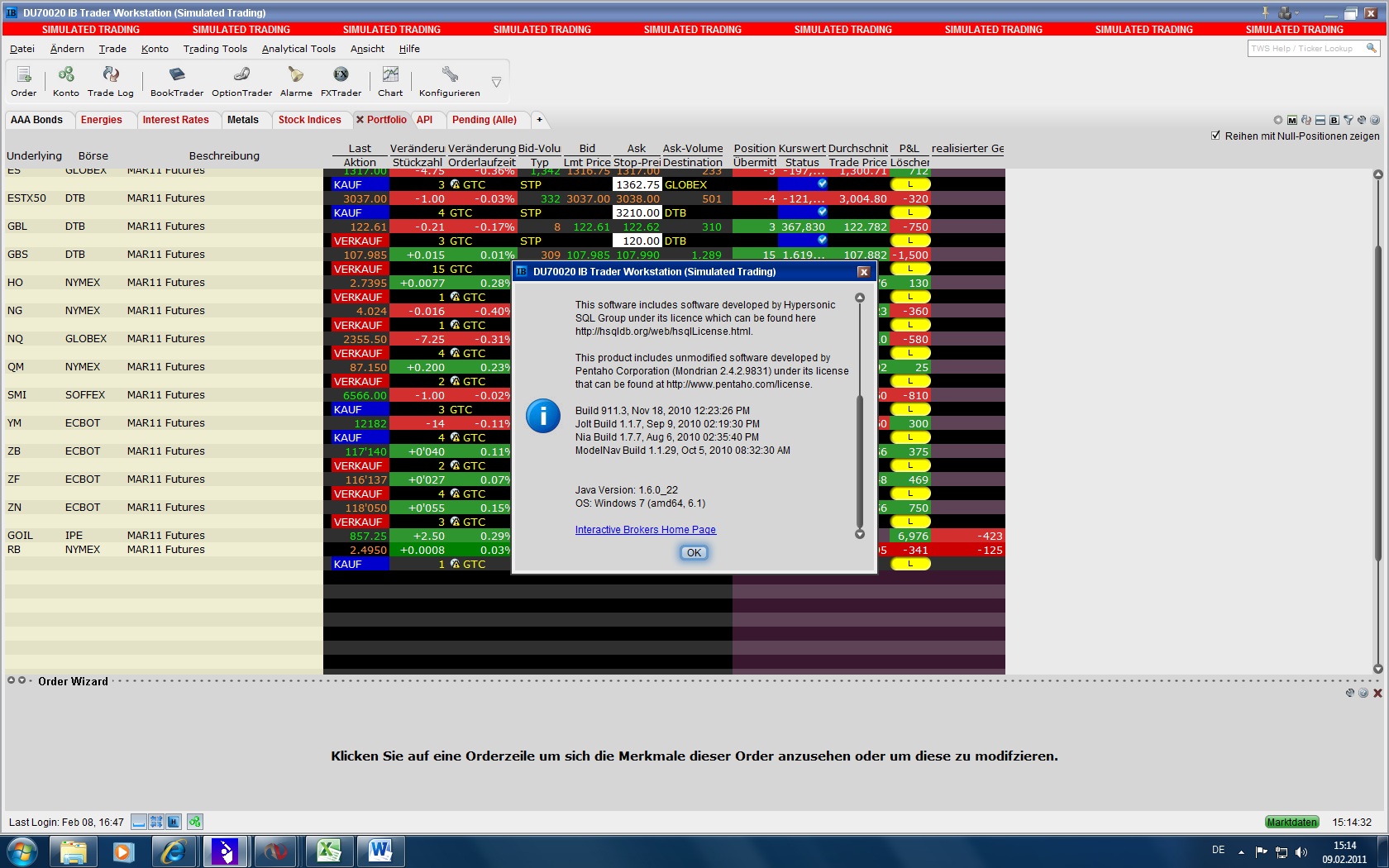The image size is (1389, 868).
Task: Expand the toolbar overflow arrow
Action: pyautogui.click(x=496, y=82)
